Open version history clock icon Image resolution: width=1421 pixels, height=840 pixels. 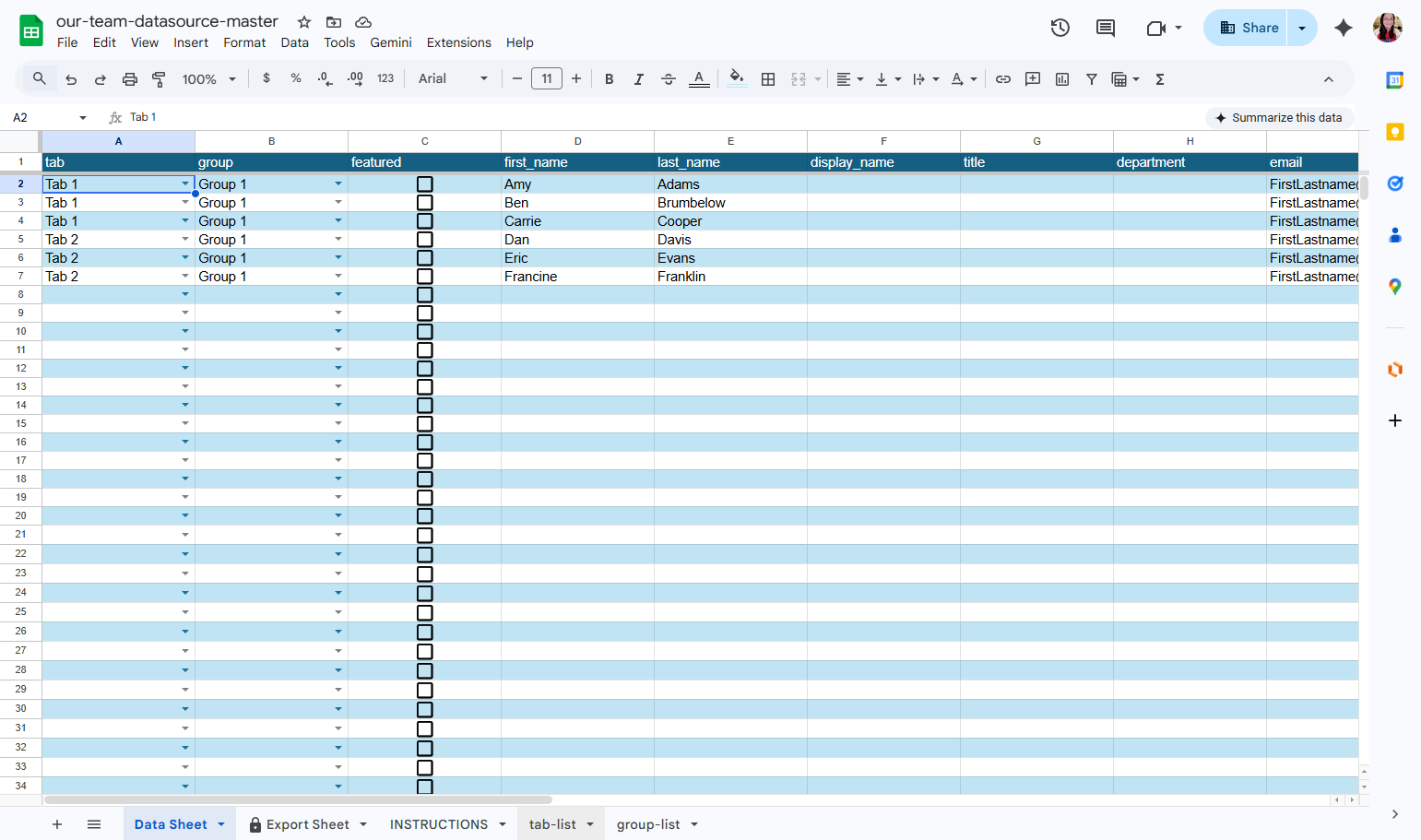coord(1060,28)
